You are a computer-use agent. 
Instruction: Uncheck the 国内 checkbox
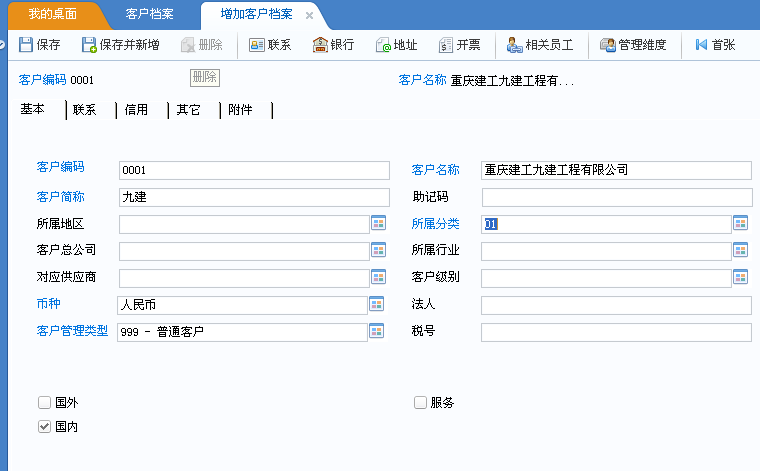[44, 426]
